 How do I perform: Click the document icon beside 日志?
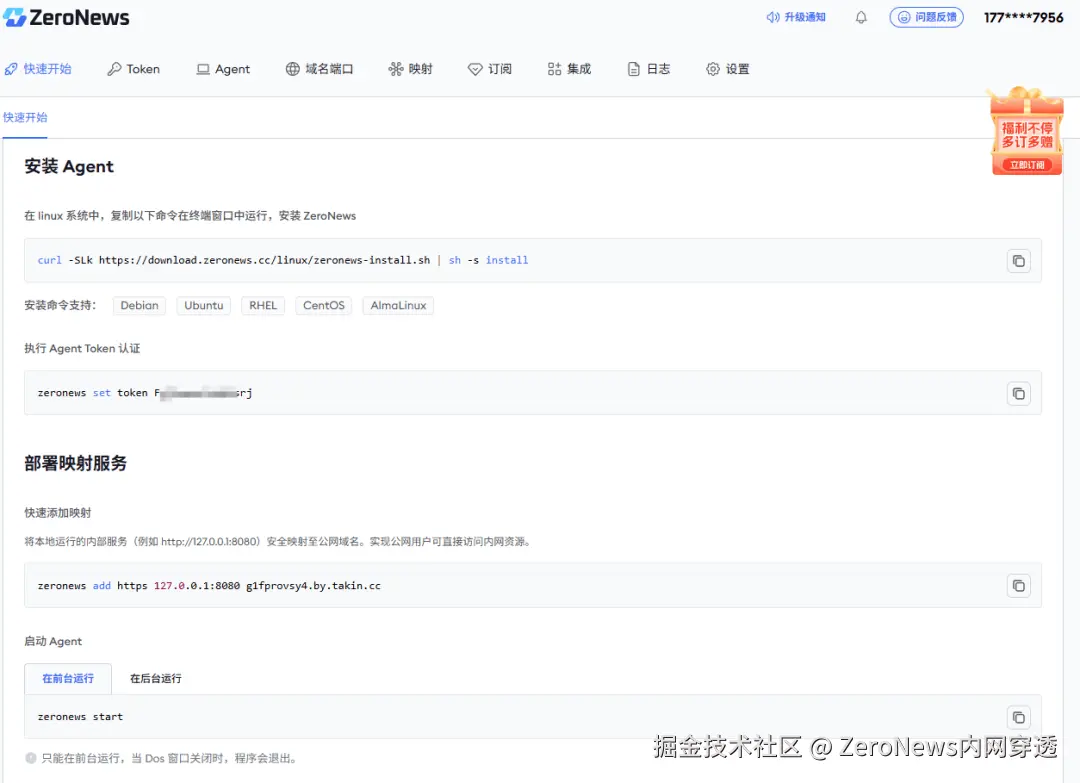tap(634, 69)
